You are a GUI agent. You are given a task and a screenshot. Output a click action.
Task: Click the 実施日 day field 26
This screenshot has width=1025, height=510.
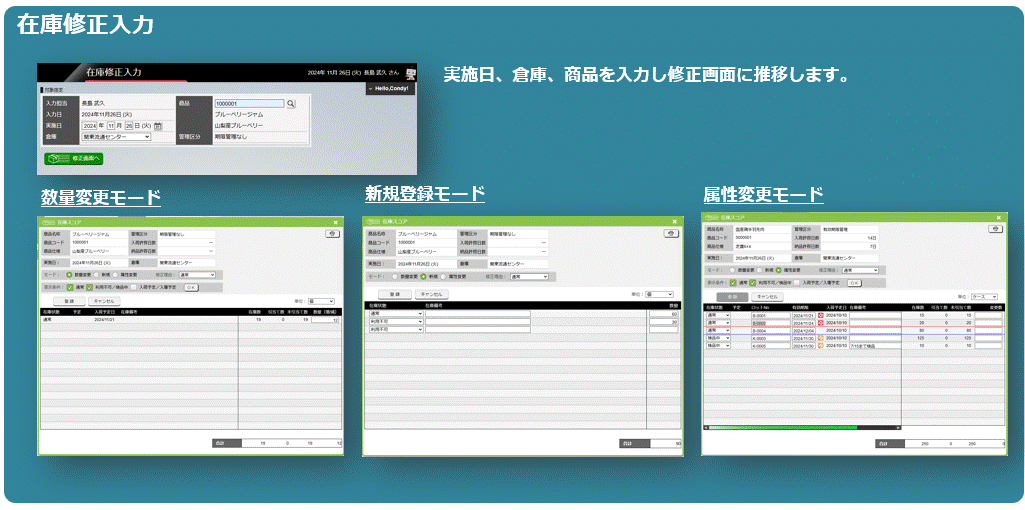coord(129,126)
